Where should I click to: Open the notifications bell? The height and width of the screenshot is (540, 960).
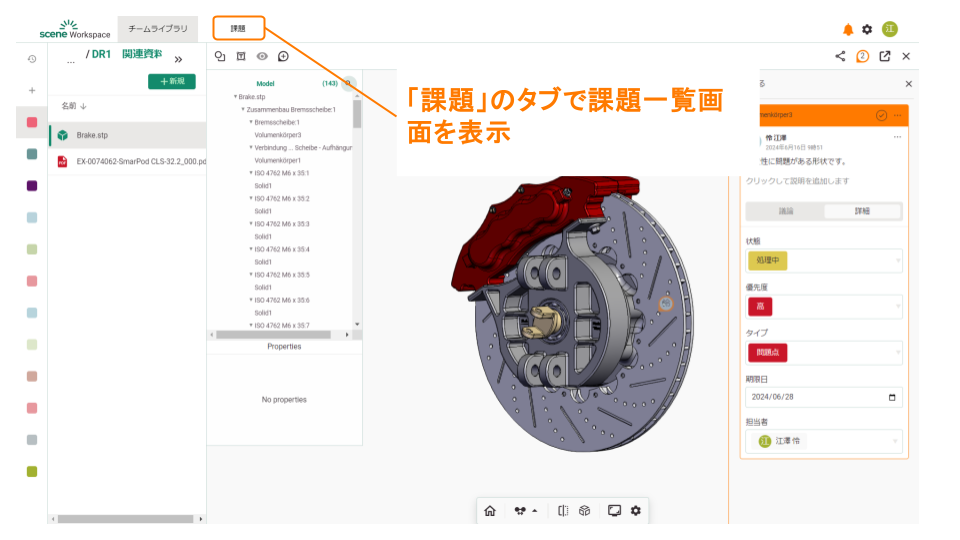tap(848, 29)
